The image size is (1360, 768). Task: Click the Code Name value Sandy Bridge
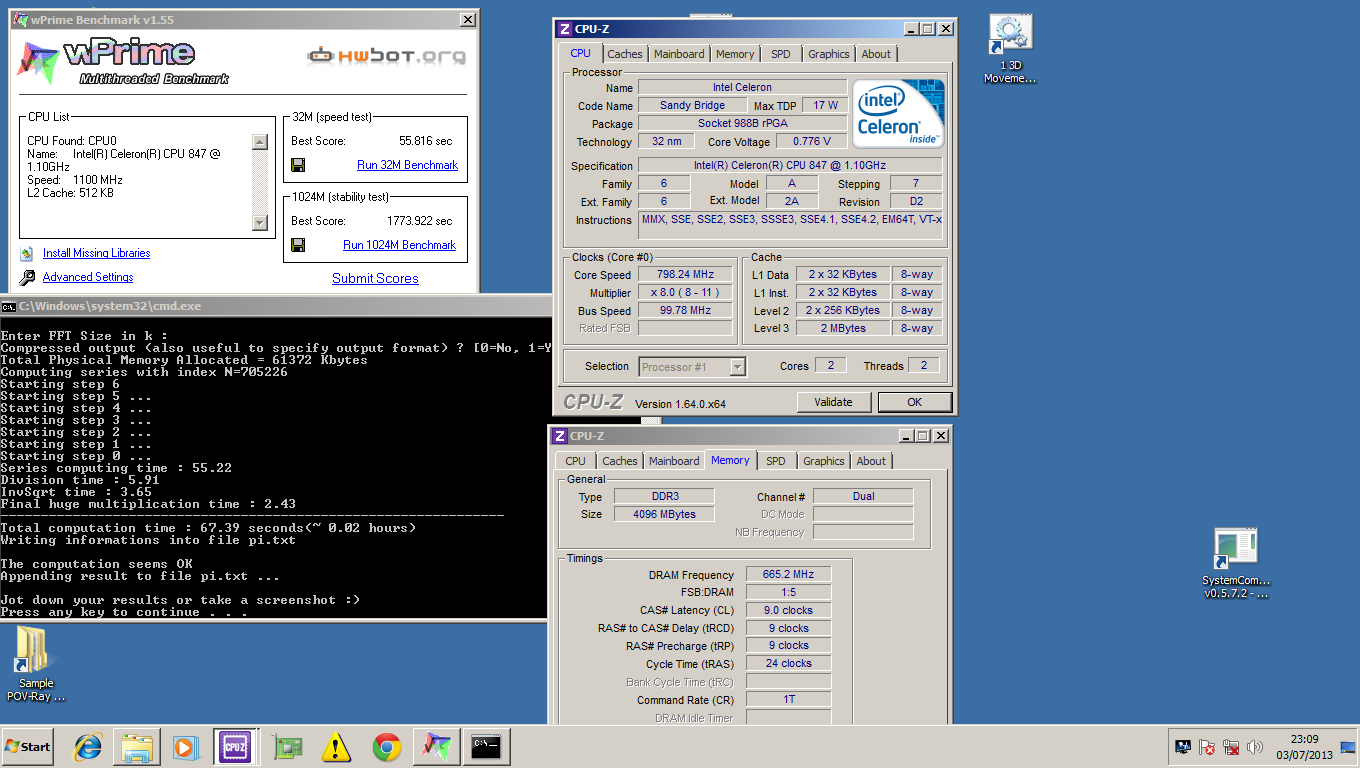pos(693,105)
